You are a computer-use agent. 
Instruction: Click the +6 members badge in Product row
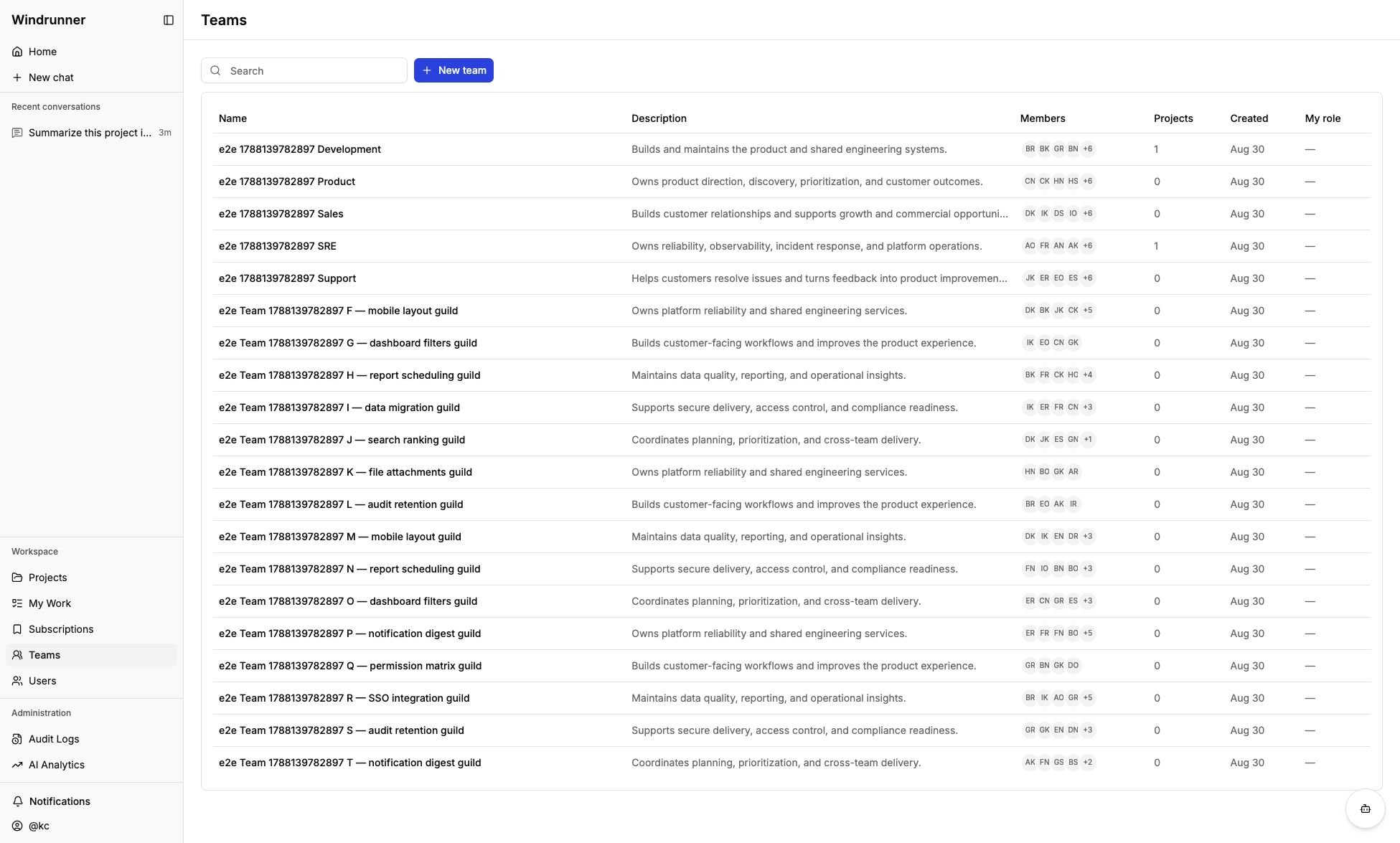click(1088, 182)
